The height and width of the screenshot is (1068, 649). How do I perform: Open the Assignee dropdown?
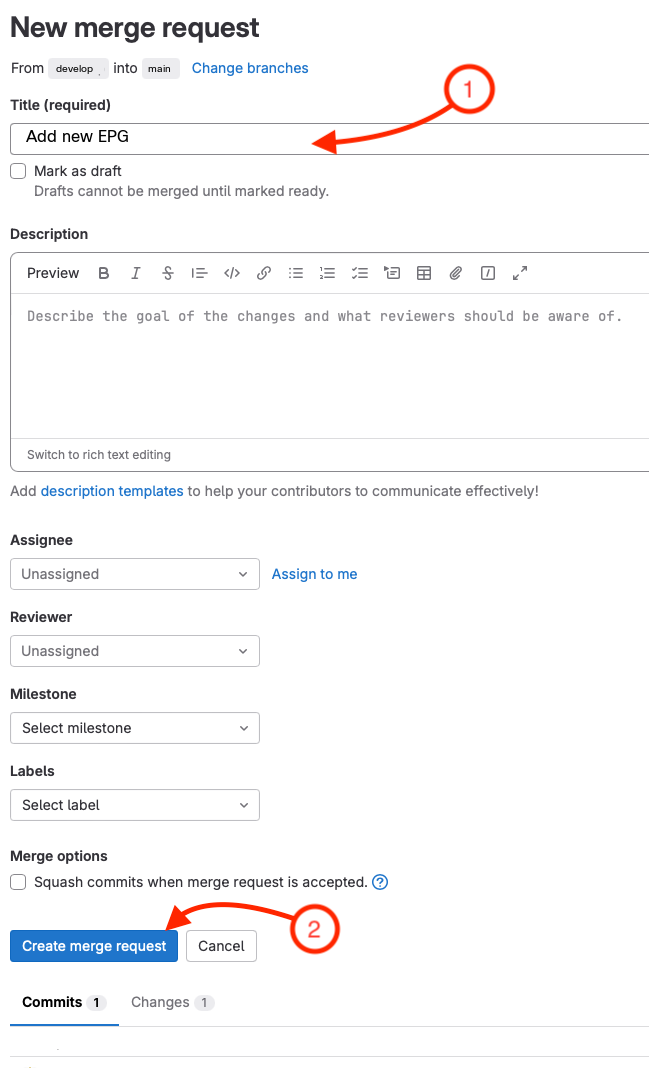(x=134, y=574)
